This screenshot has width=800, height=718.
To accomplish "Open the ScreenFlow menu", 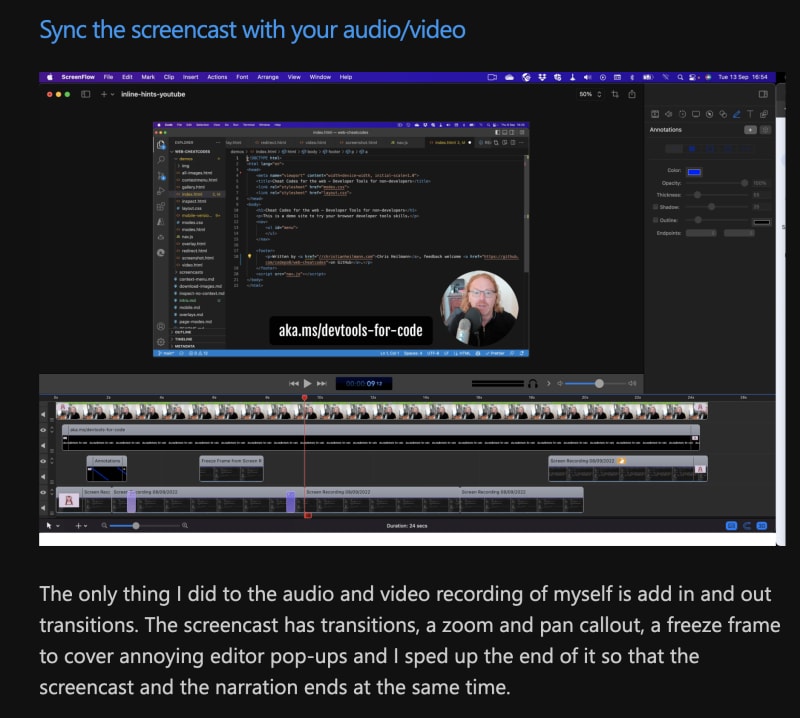I will (x=78, y=77).
